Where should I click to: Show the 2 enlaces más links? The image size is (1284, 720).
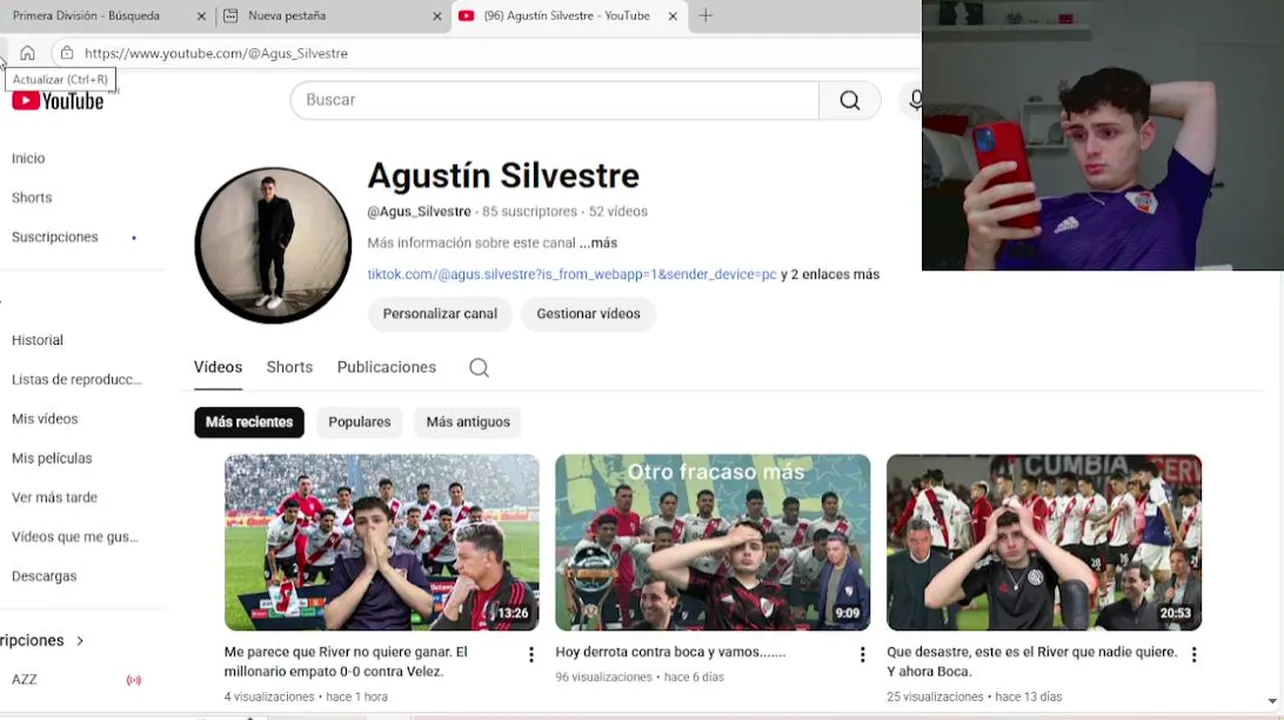[830, 274]
